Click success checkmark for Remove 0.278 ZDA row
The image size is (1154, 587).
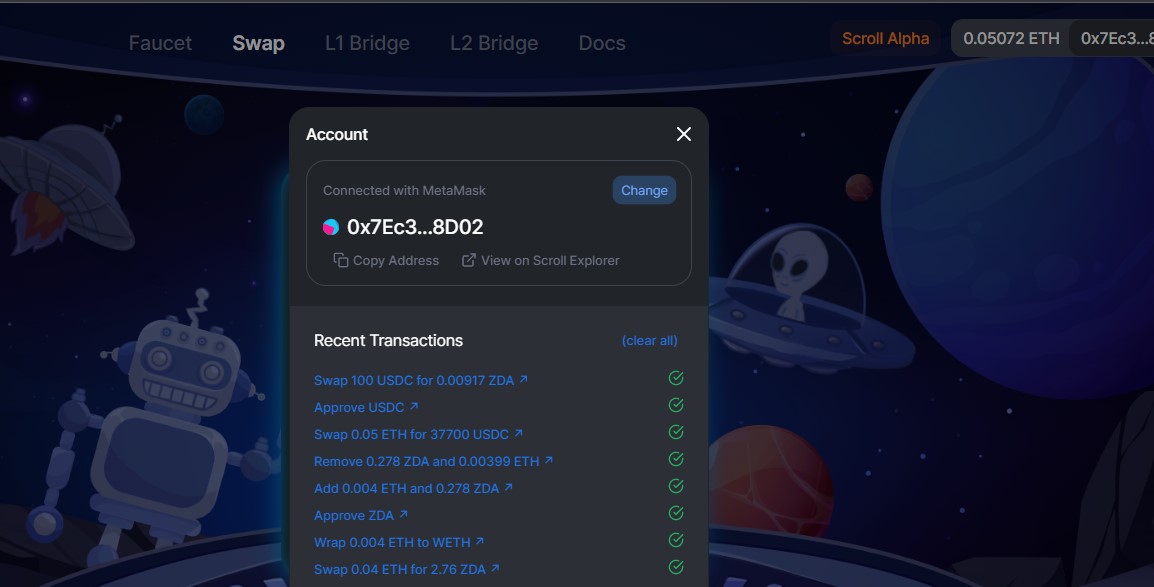[676, 459]
